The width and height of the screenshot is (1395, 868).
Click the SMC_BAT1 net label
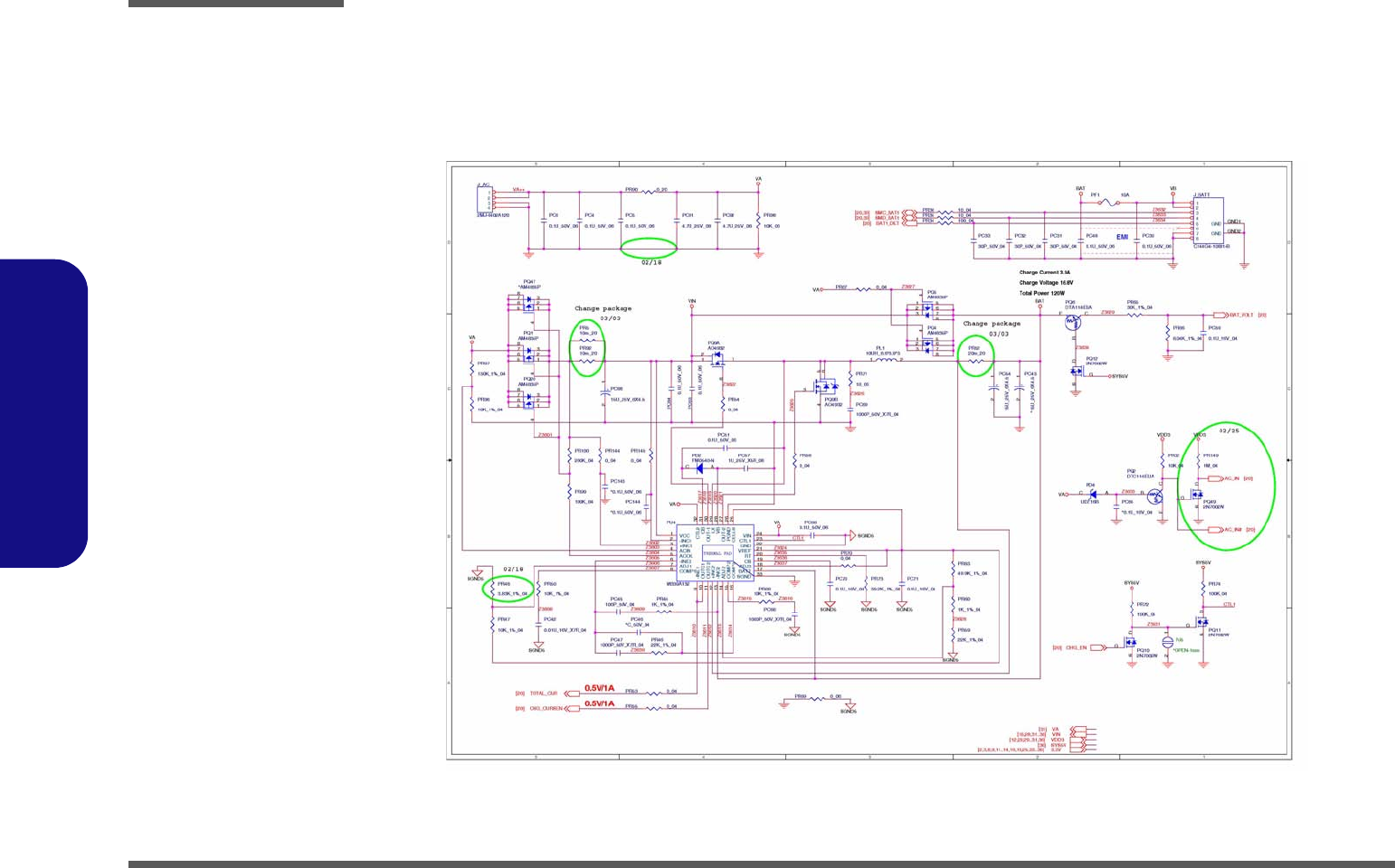887,212
